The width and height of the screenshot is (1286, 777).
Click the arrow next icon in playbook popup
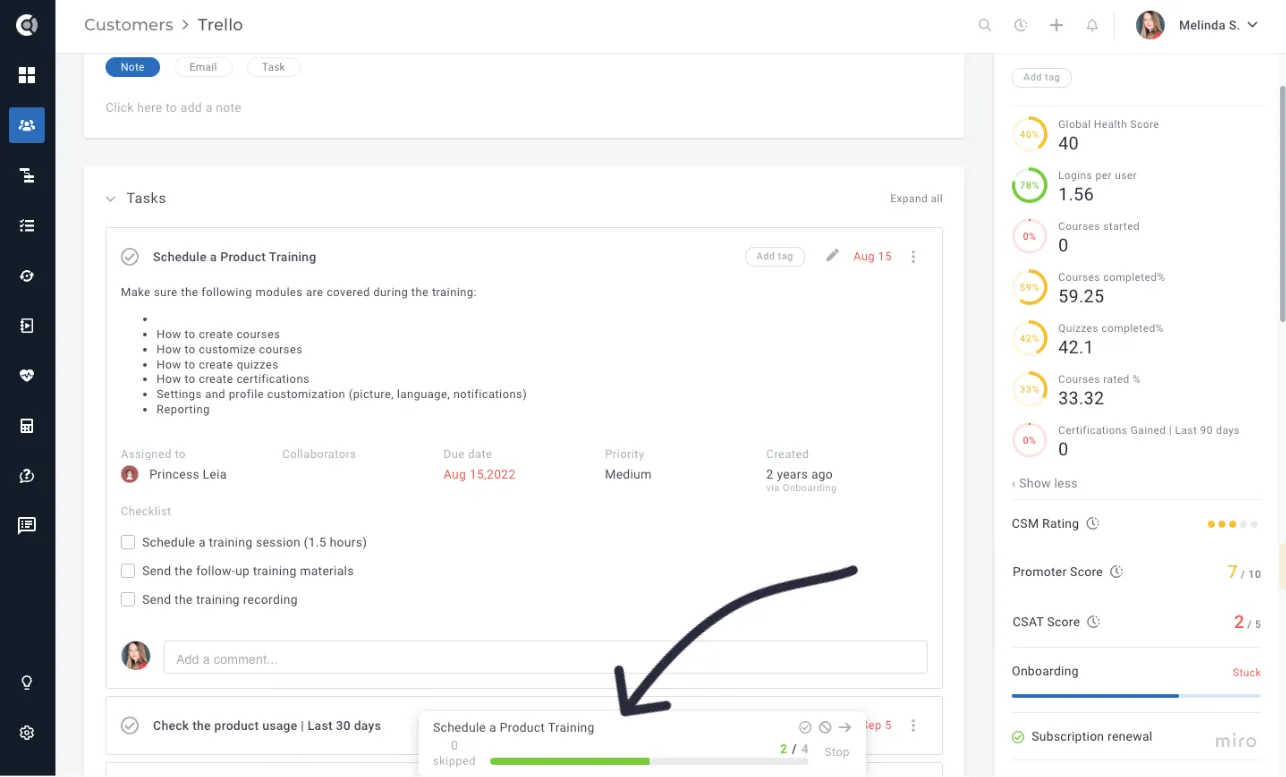click(x=845, y=727)
